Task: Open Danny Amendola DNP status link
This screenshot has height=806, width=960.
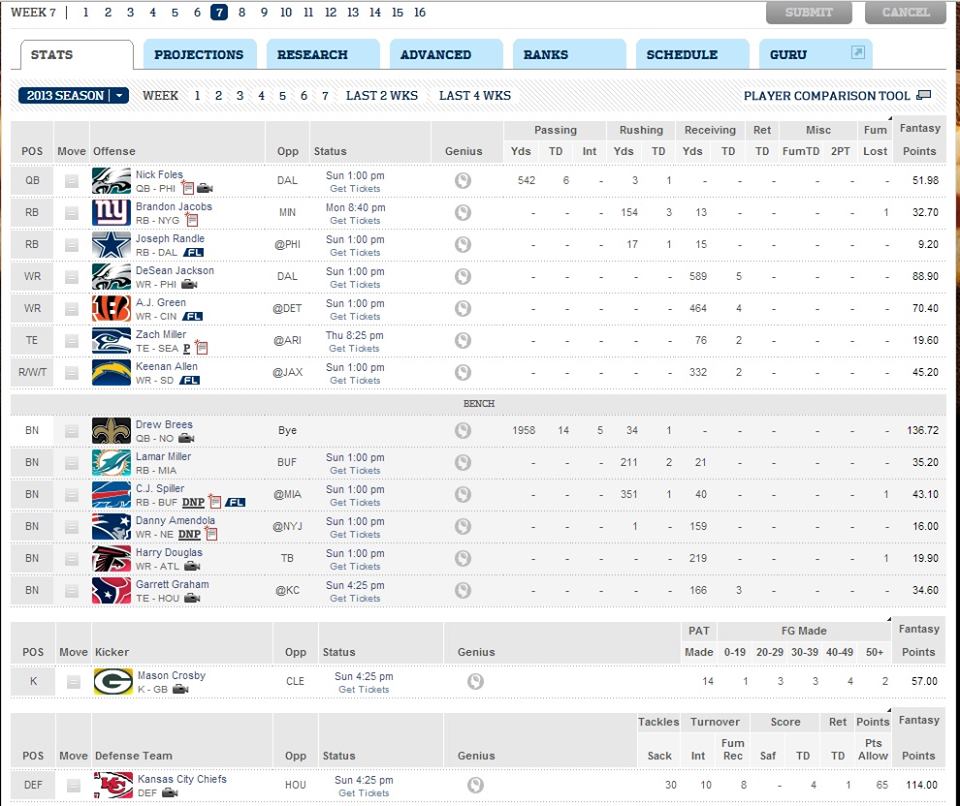Action: [189, 534]
